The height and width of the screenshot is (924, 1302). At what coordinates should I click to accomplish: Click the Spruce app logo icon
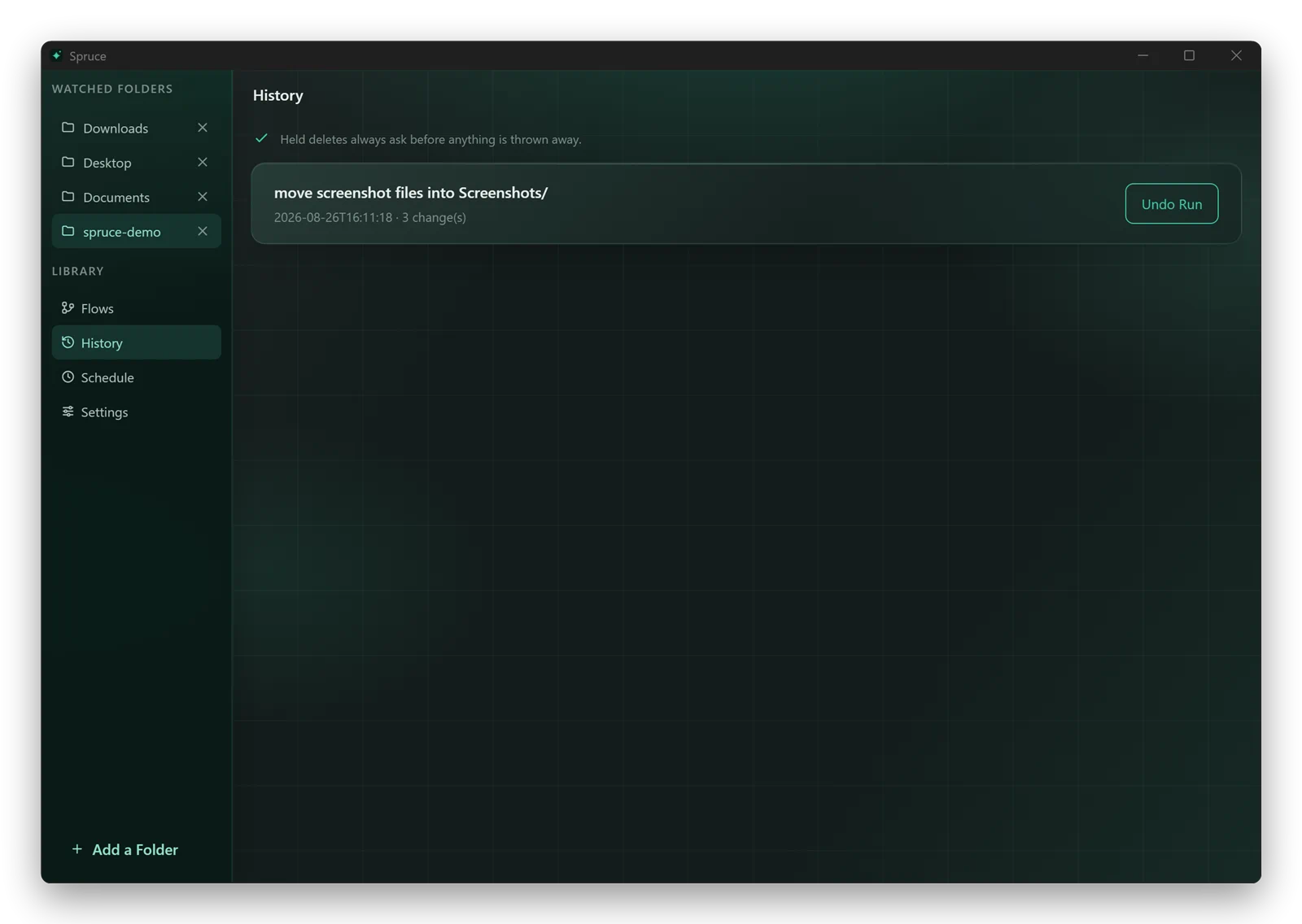pos(57,55)
